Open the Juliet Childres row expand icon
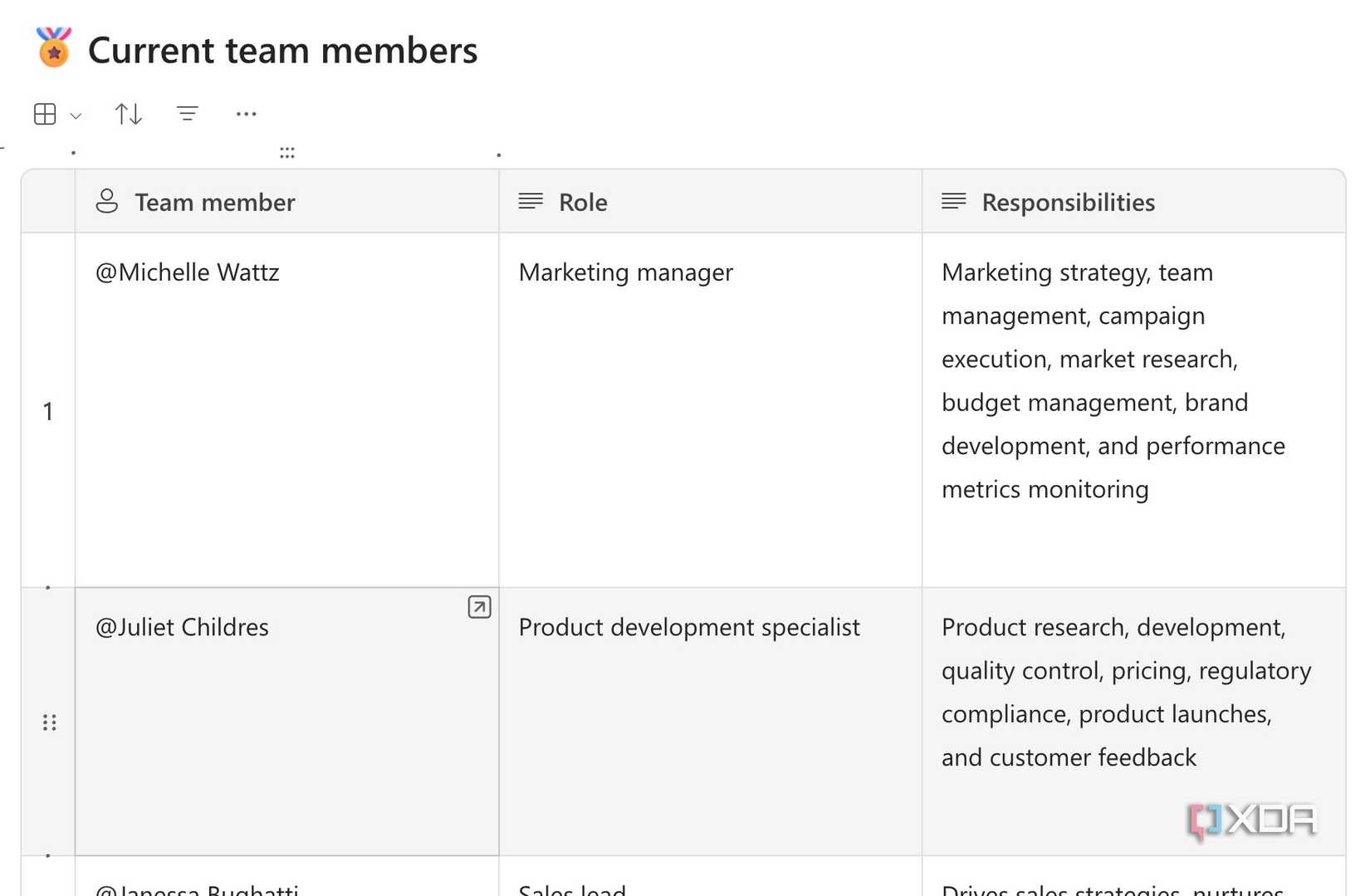Screen dimensions: 1370x896 tap(479, 607)
